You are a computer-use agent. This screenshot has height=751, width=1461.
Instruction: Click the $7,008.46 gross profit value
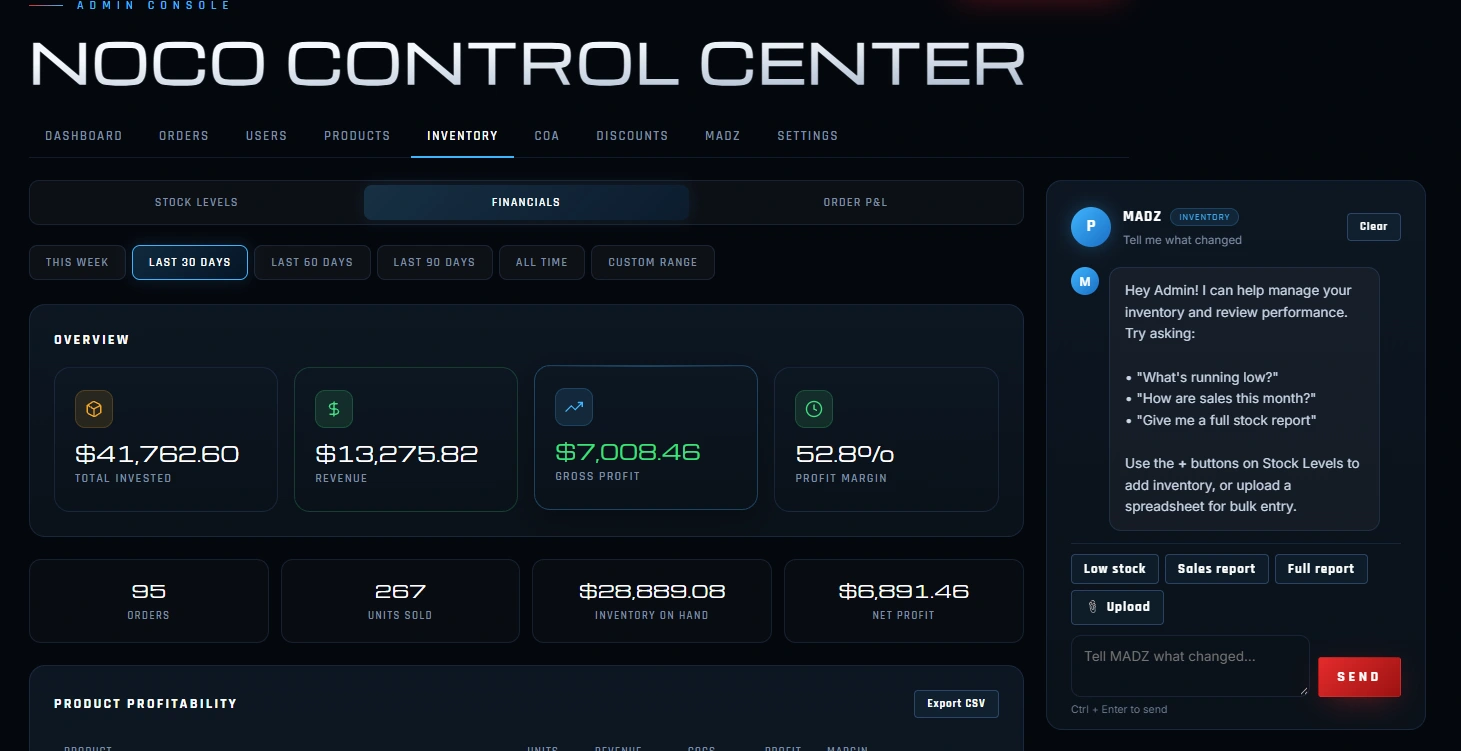[x=628, y=452]
